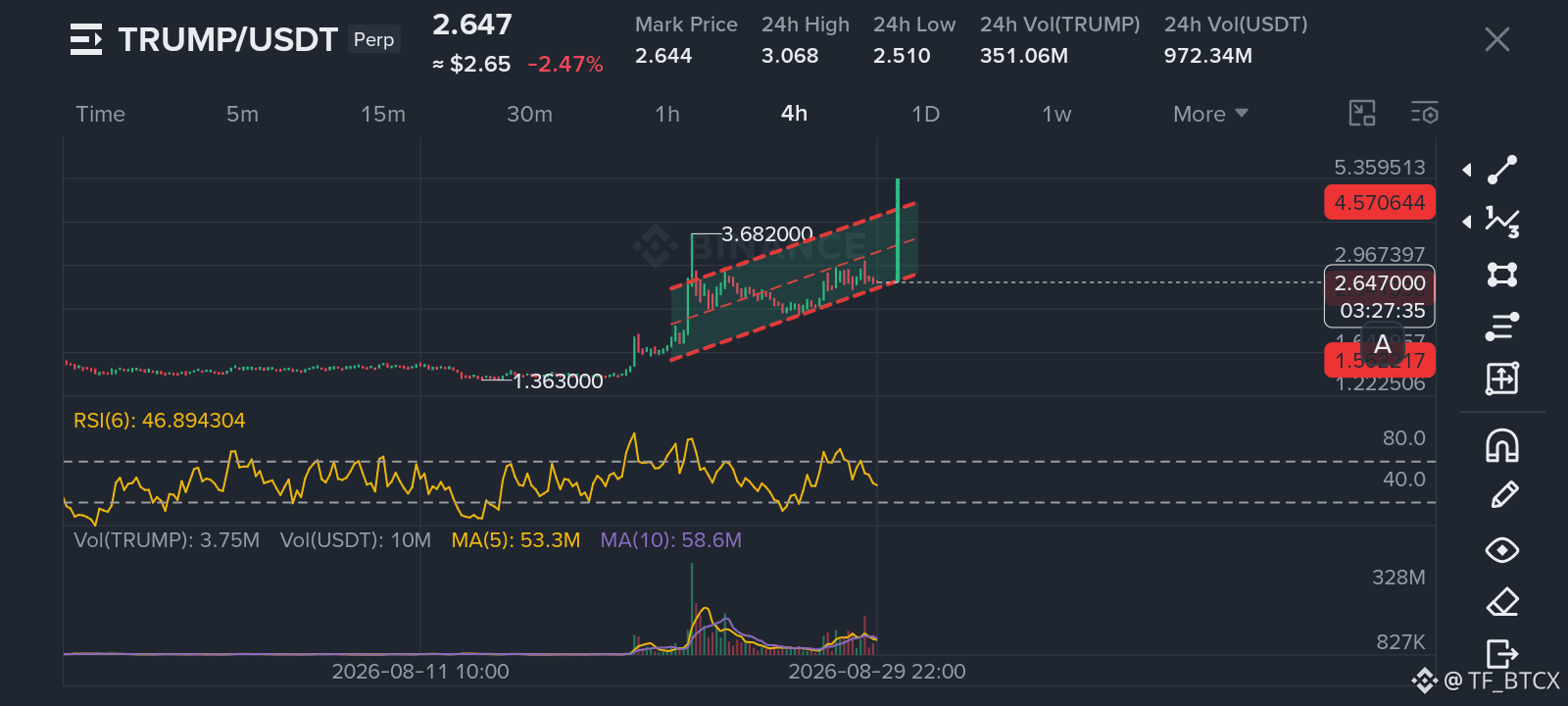
Task: Click the 24h Vol(TRUMP) value 351.06M
Action: (1024, 56)
